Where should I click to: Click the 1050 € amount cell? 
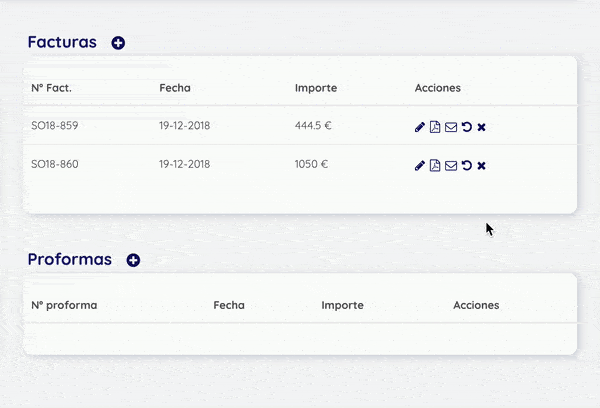(311, 164)
